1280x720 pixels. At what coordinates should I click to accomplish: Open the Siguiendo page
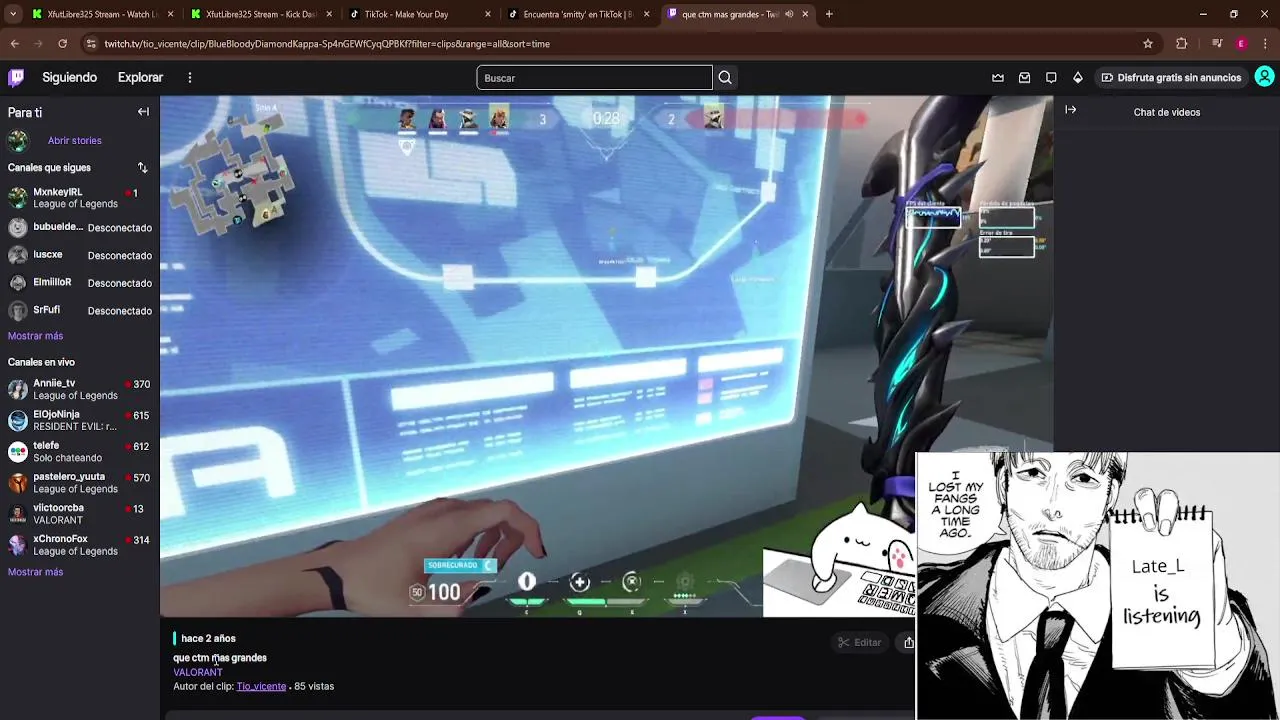69,77
